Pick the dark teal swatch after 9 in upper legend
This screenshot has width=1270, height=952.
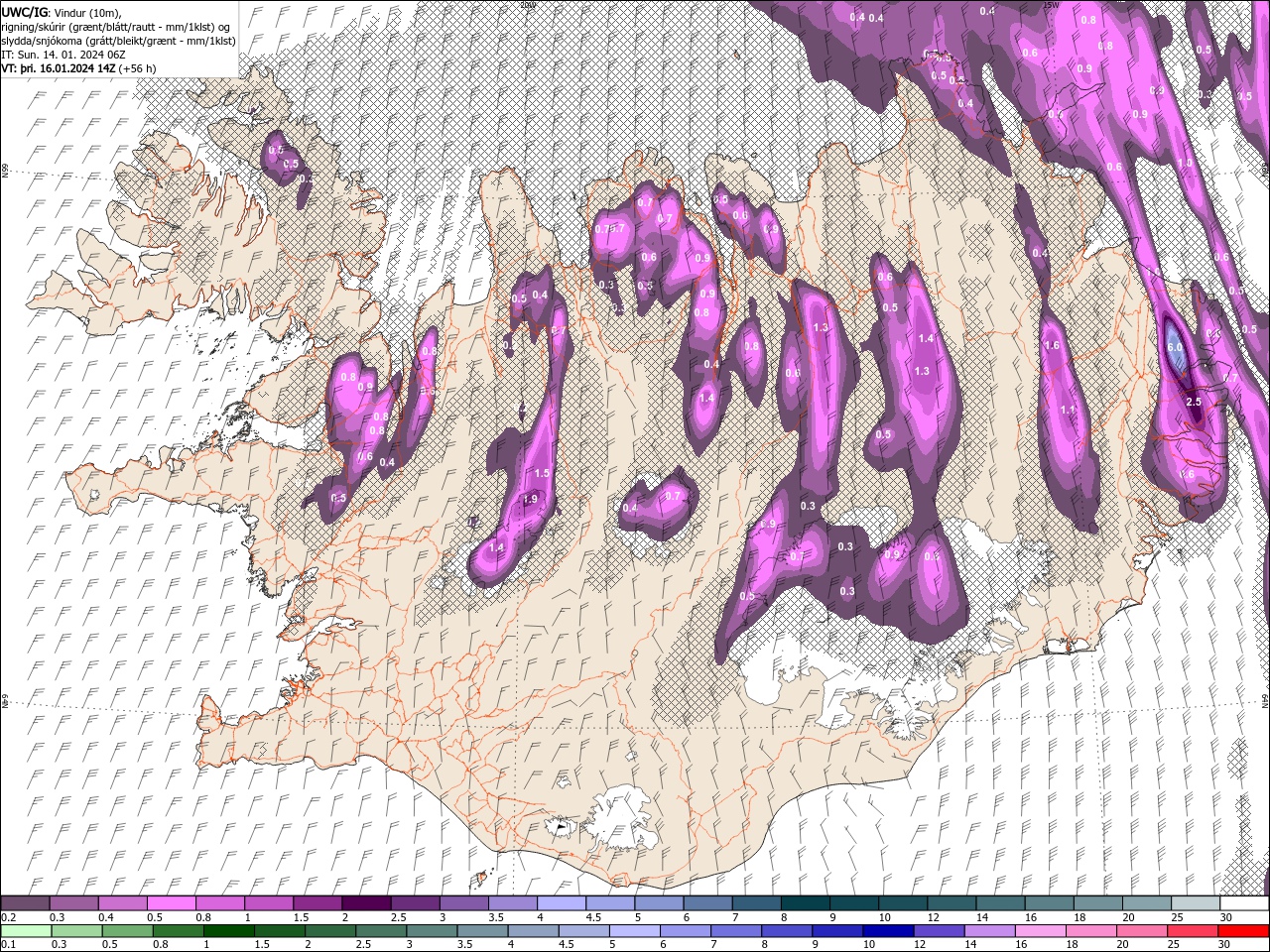point(854,903)
